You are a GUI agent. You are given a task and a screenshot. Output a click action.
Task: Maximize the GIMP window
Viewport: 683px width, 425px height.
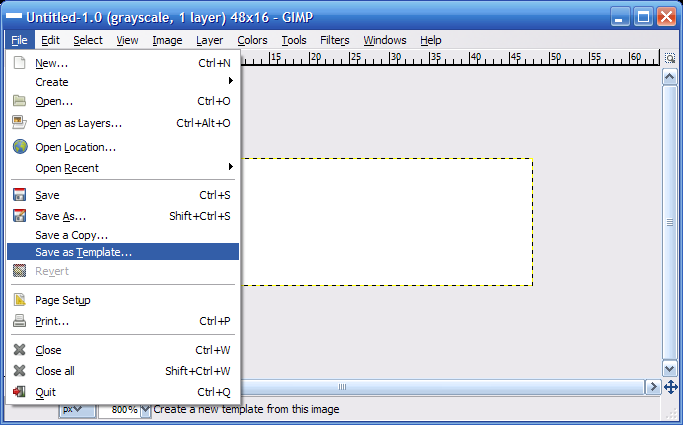click(x=643, y=17)
